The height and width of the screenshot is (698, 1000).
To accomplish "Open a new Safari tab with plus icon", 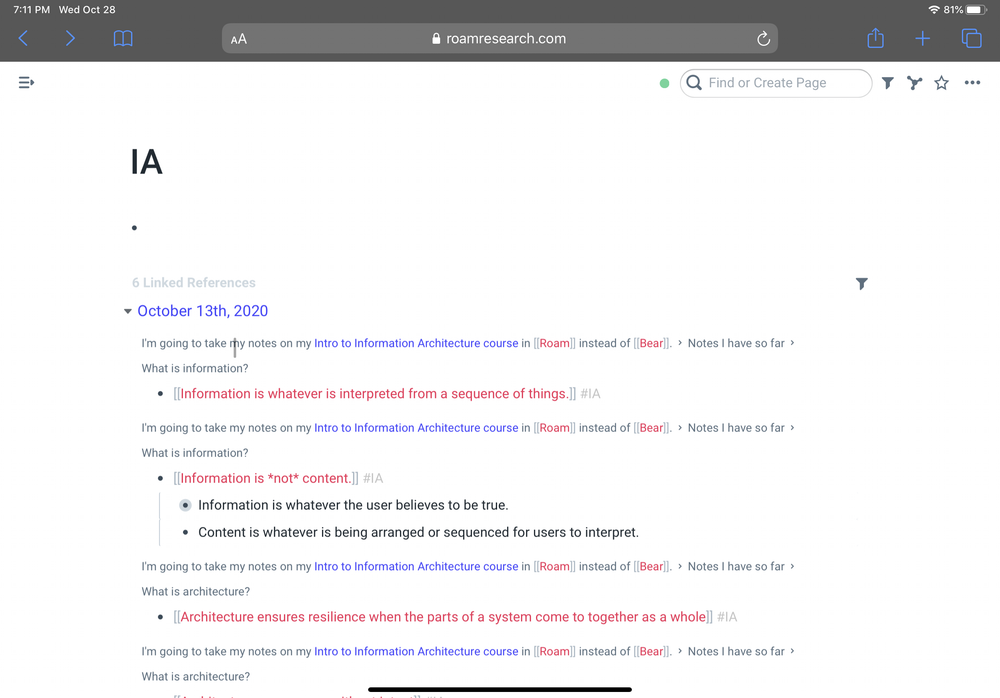I will [922, 38].
